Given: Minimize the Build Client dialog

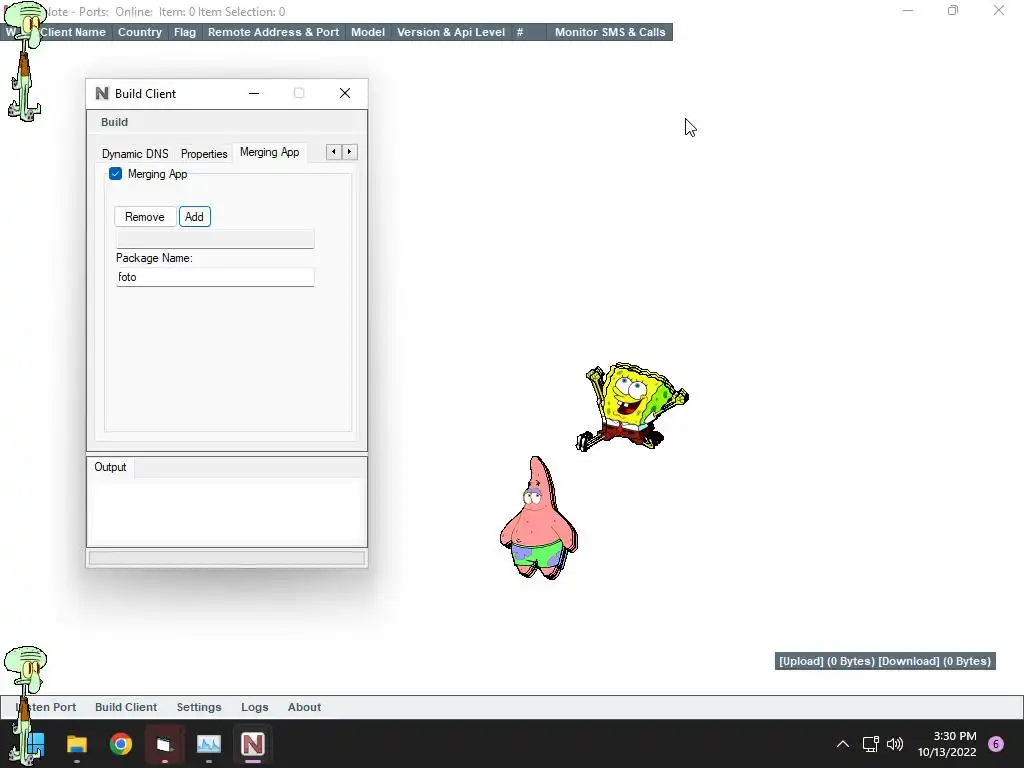Looking at the screenshot, I should (x=254, y=93).
